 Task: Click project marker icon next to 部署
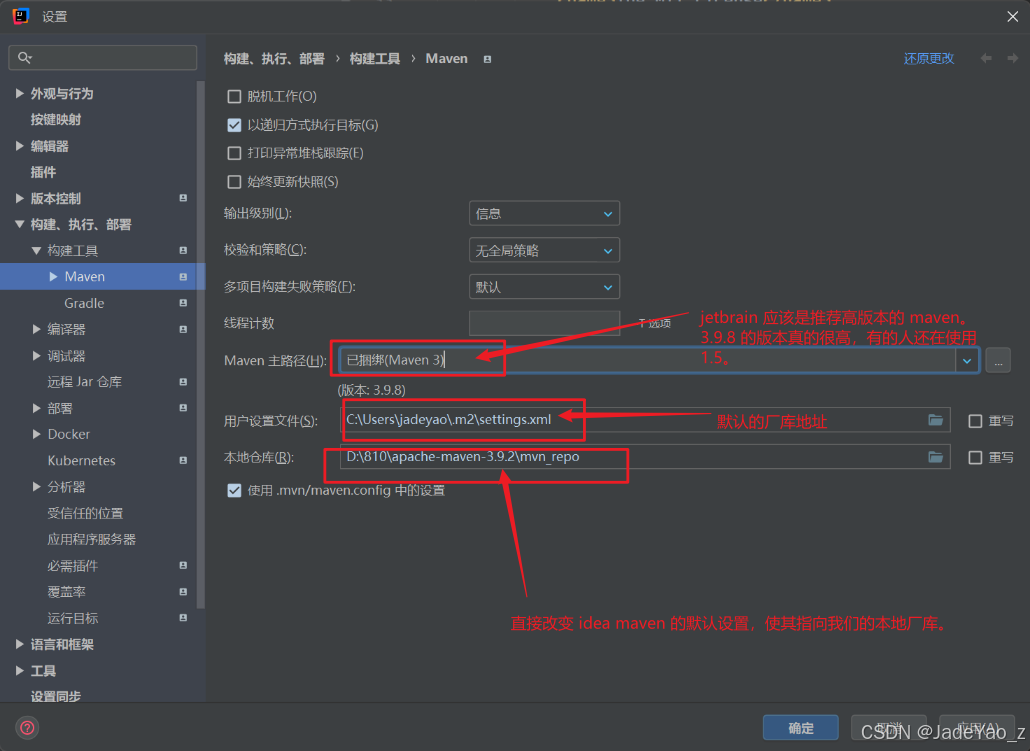pos(183,408)
